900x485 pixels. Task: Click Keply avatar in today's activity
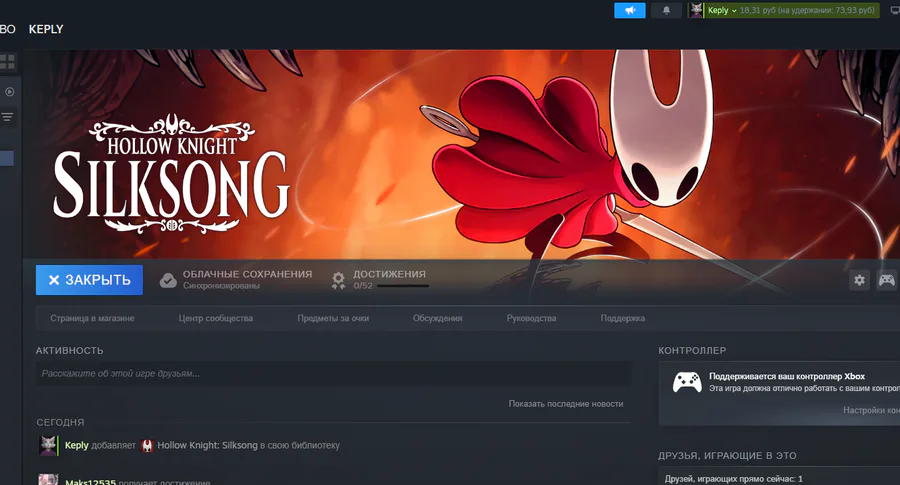48,445
